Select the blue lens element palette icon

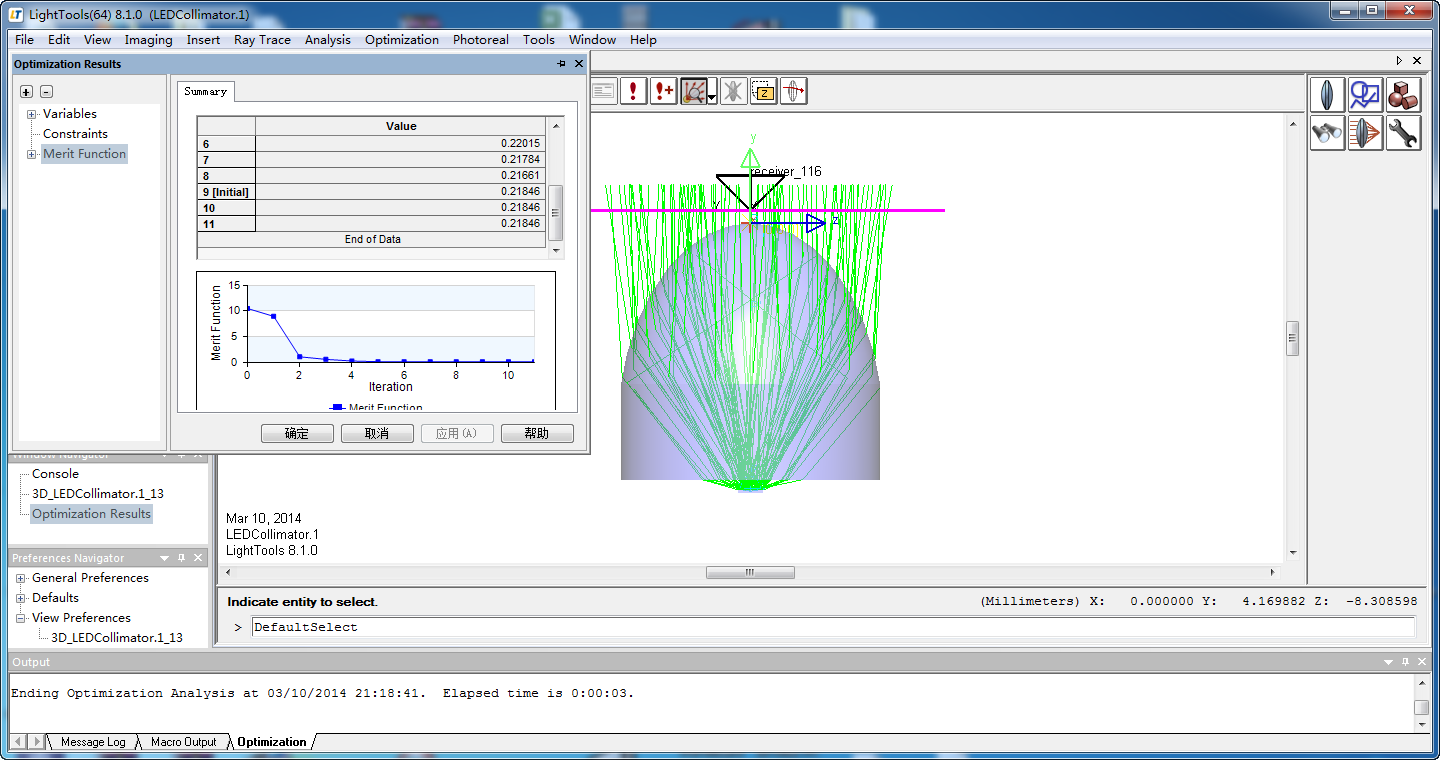[1327, 95]
